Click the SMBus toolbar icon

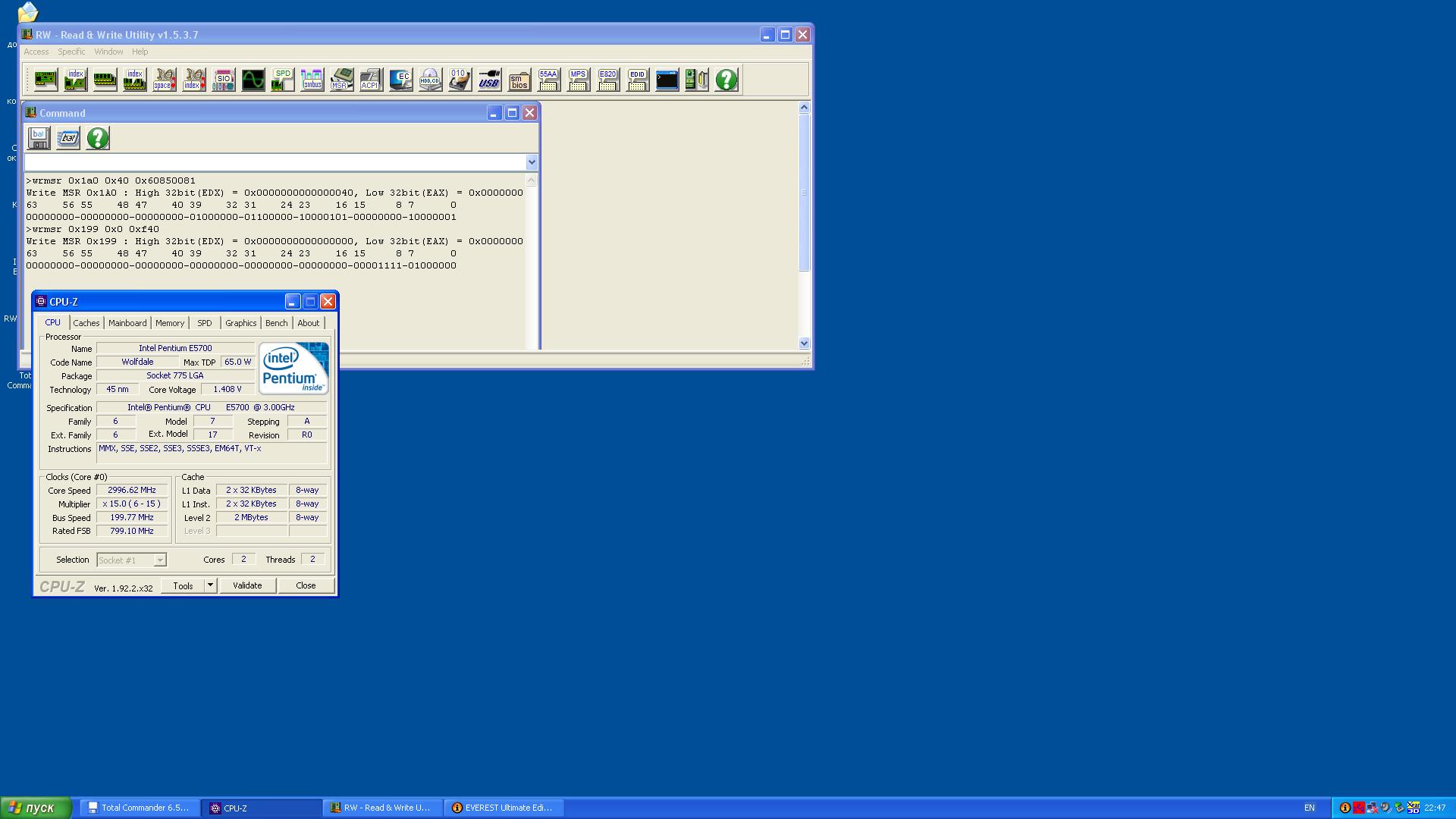(312, 80)
